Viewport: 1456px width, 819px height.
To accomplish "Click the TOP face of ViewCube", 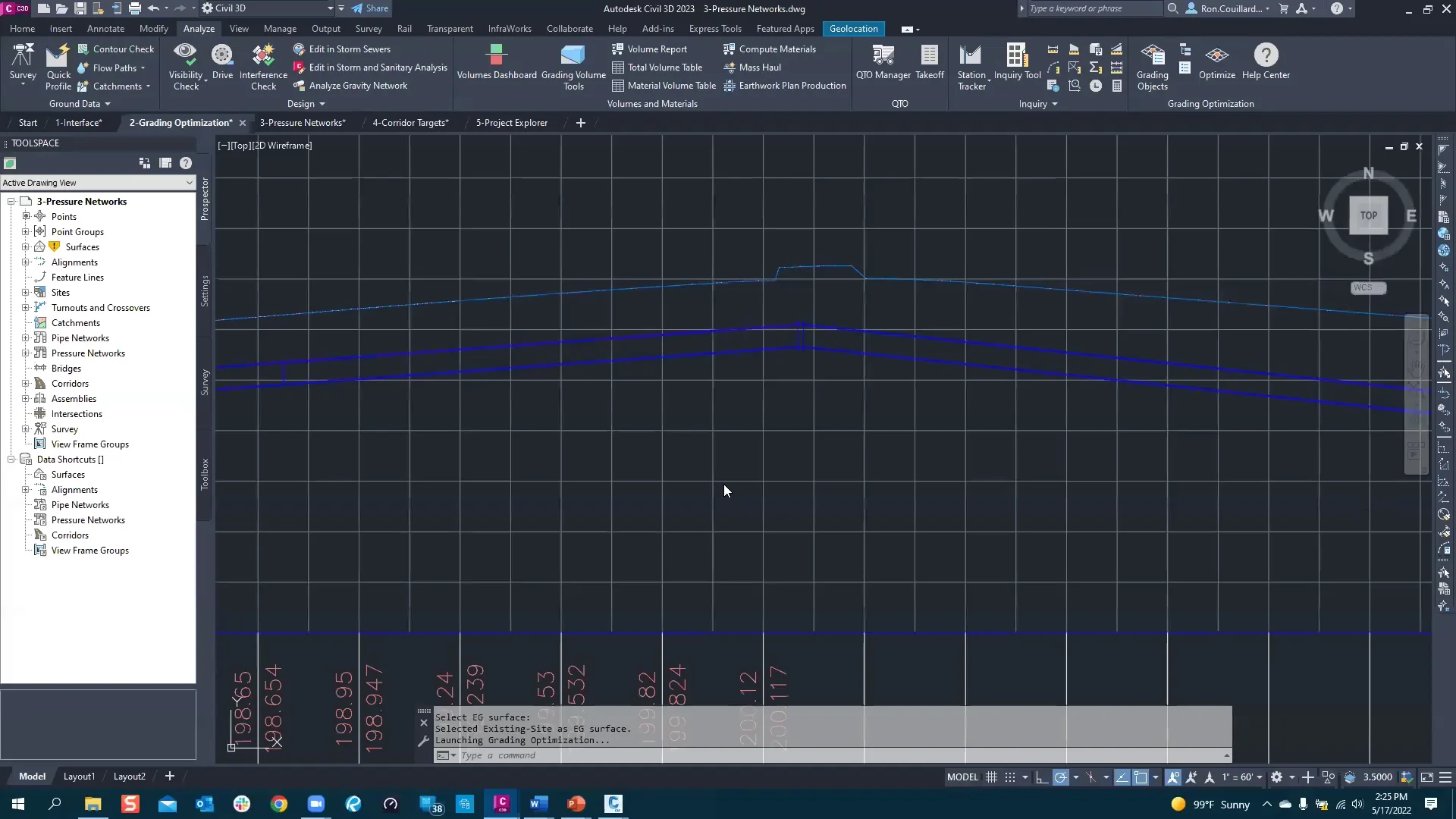I will (1368, 215).
